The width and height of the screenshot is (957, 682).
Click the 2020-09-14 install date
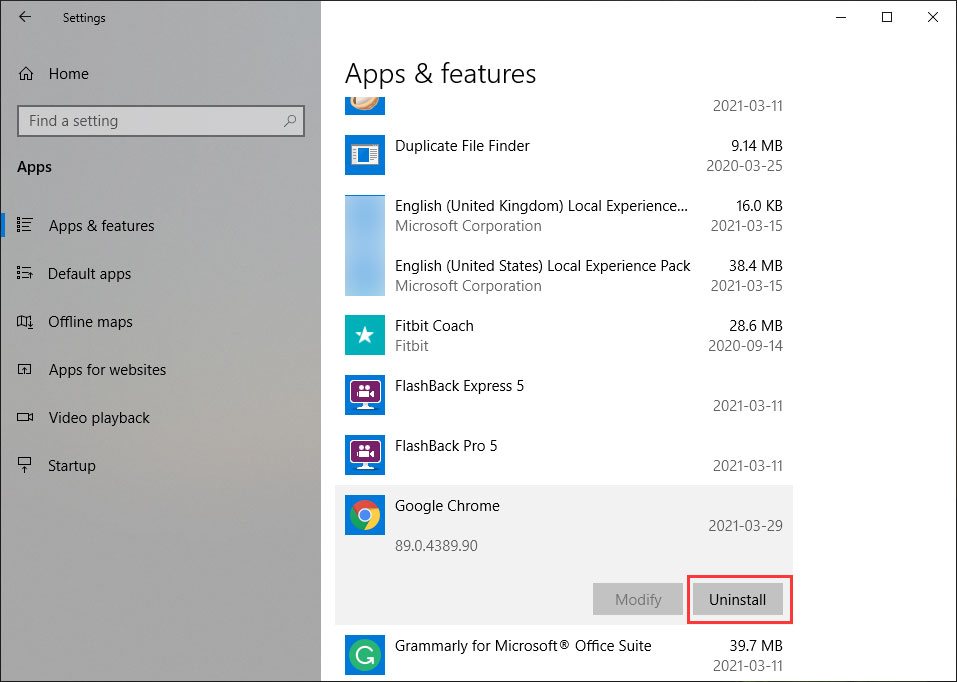745,346
